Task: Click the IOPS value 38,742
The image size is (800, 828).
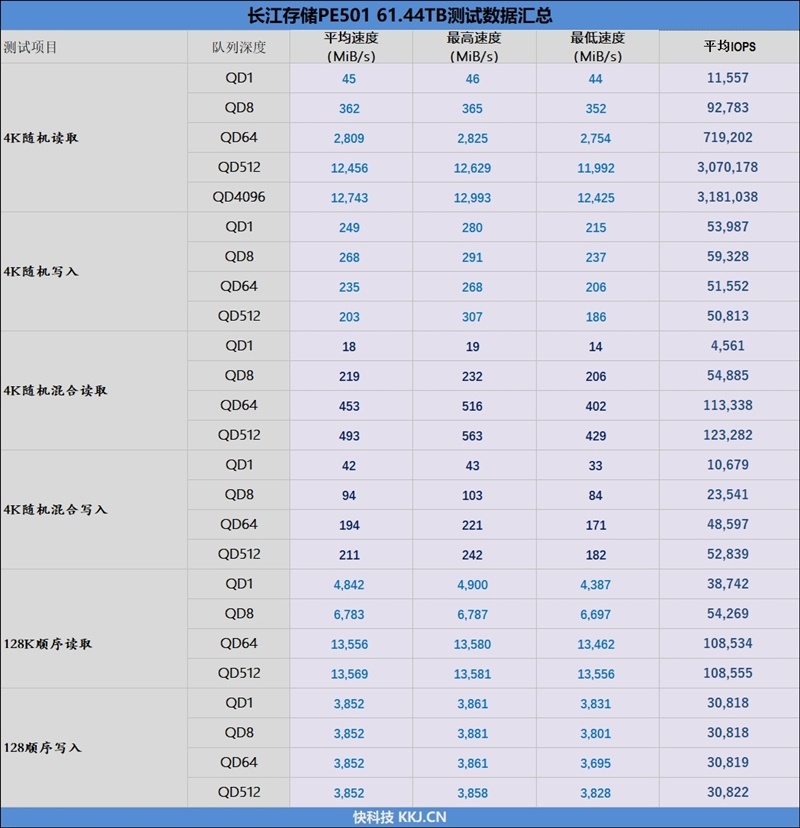Action: tap(728, 584)
